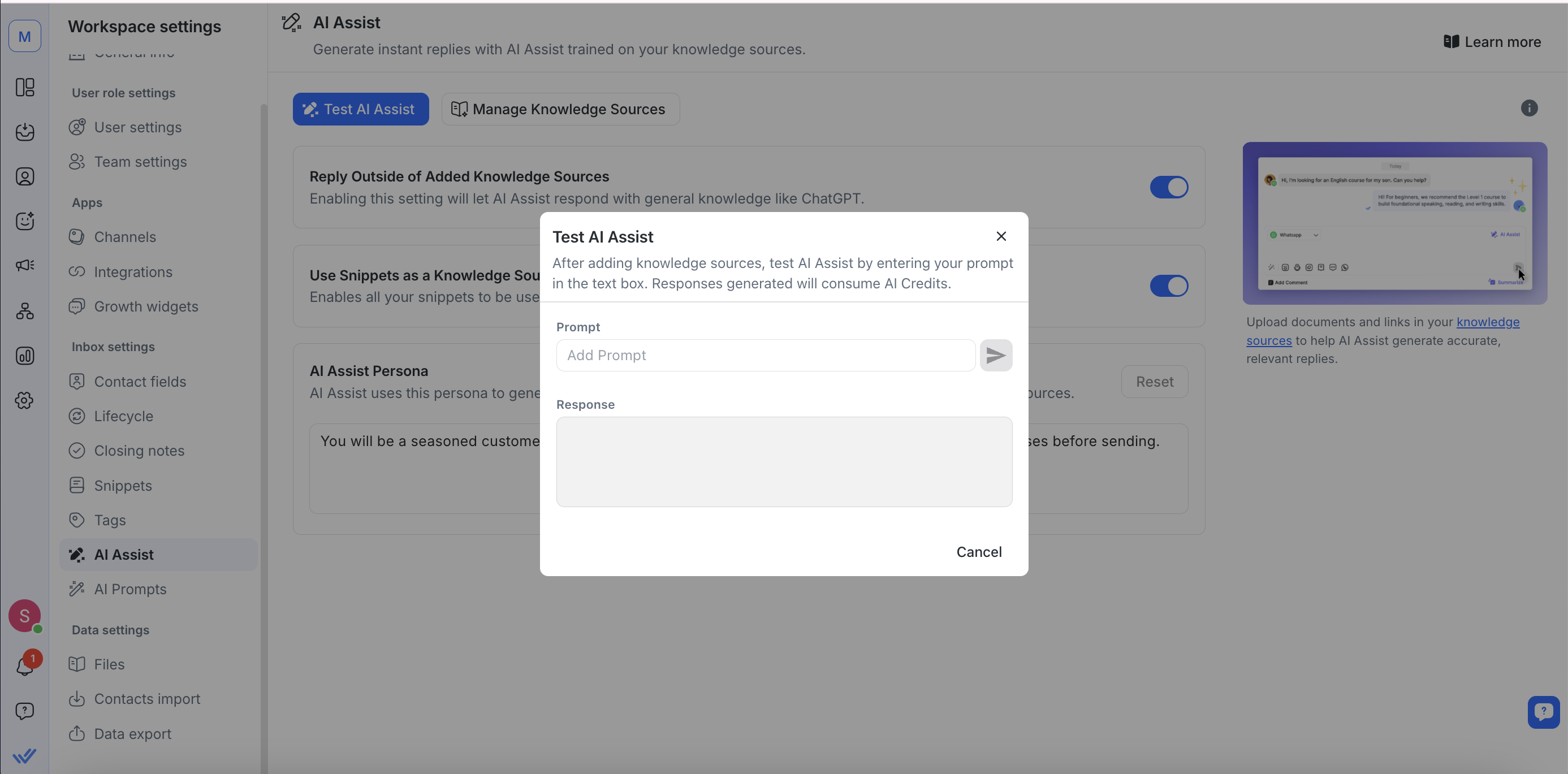Close the Test AI Assist dialog
This screenshot has height=774, width=1568.
[x=1001, y=236]
